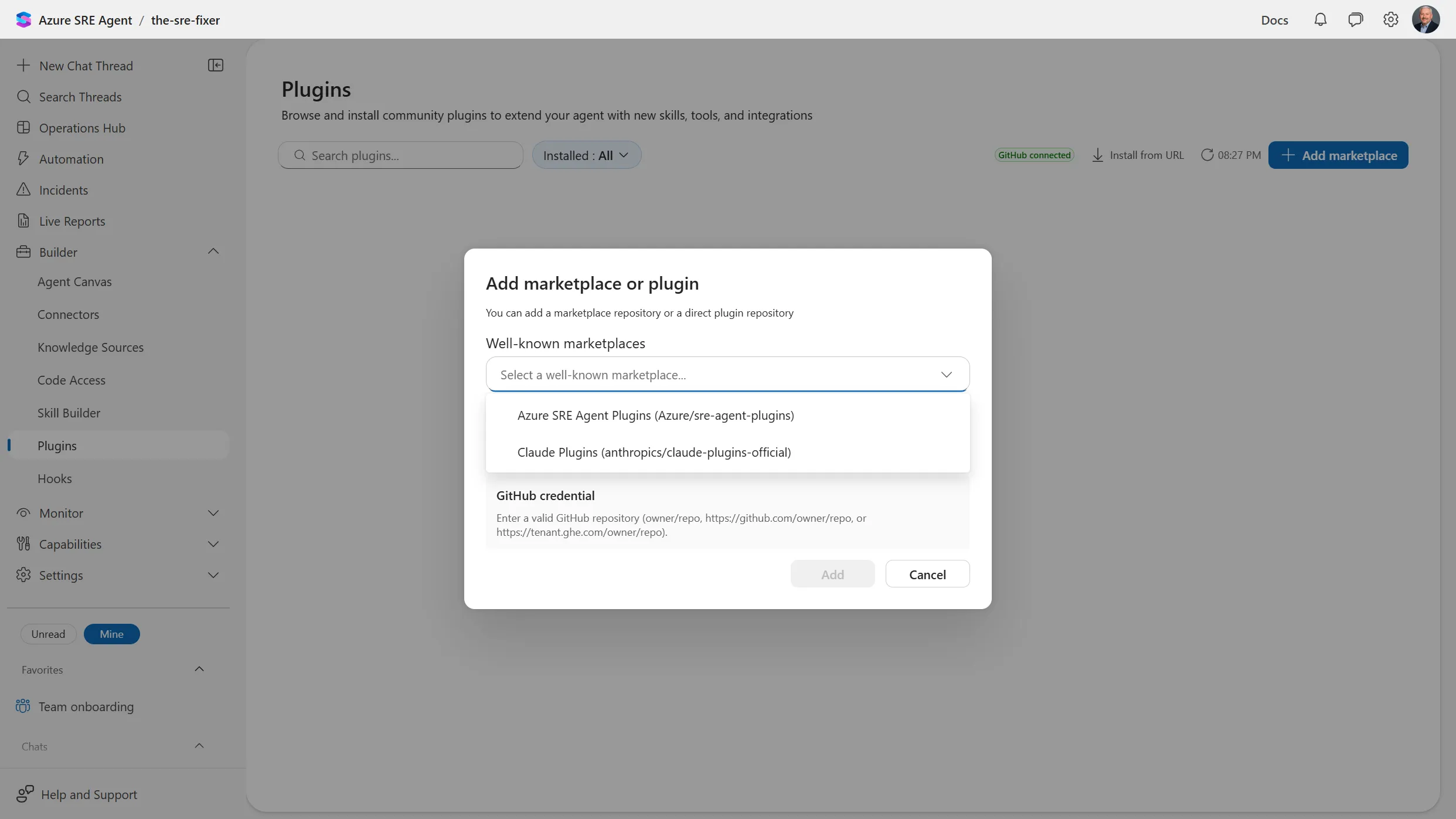Select Azure SRE Agent Plugins marketplace option
This screenshot has height=819, width=1456.
[x=727, y=415]
